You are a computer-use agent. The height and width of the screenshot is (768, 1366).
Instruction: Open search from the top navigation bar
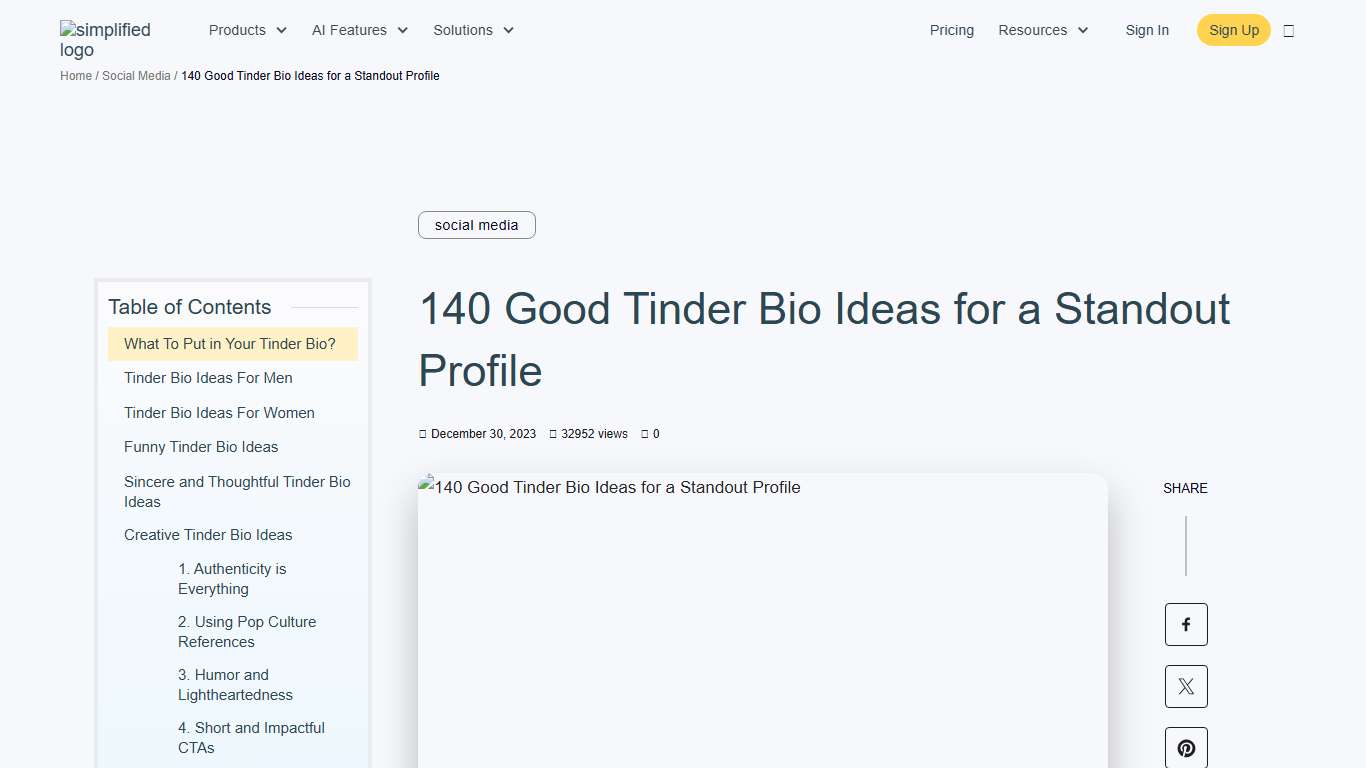1289,30
